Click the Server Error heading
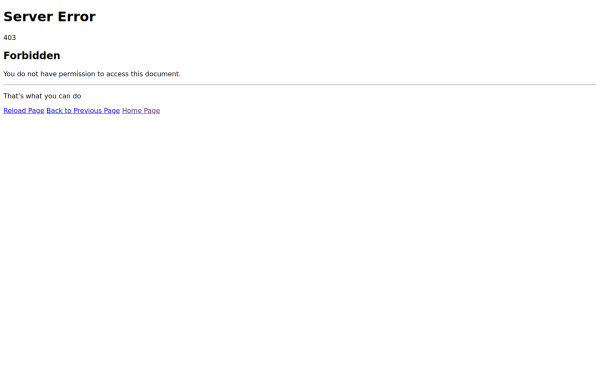Viewport: 600px width, 375px height. pos(49,16)
